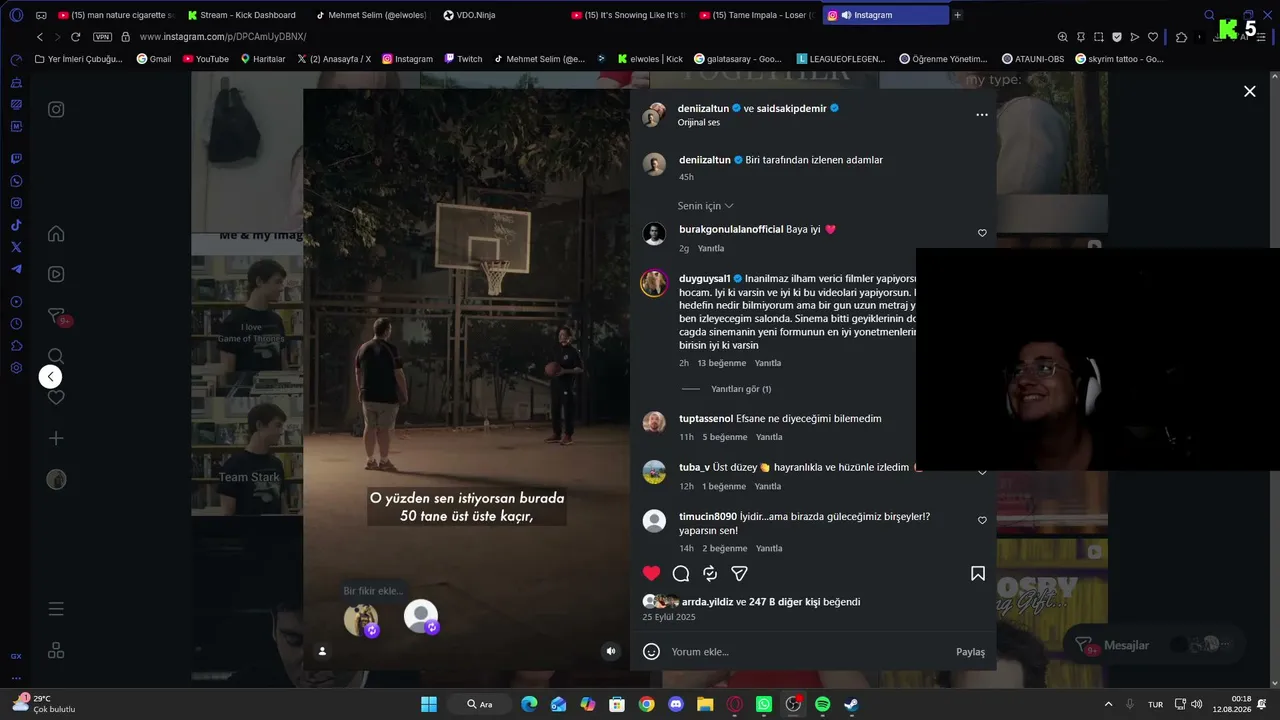Show hidden system tray icons chevron

[1108, 704]
